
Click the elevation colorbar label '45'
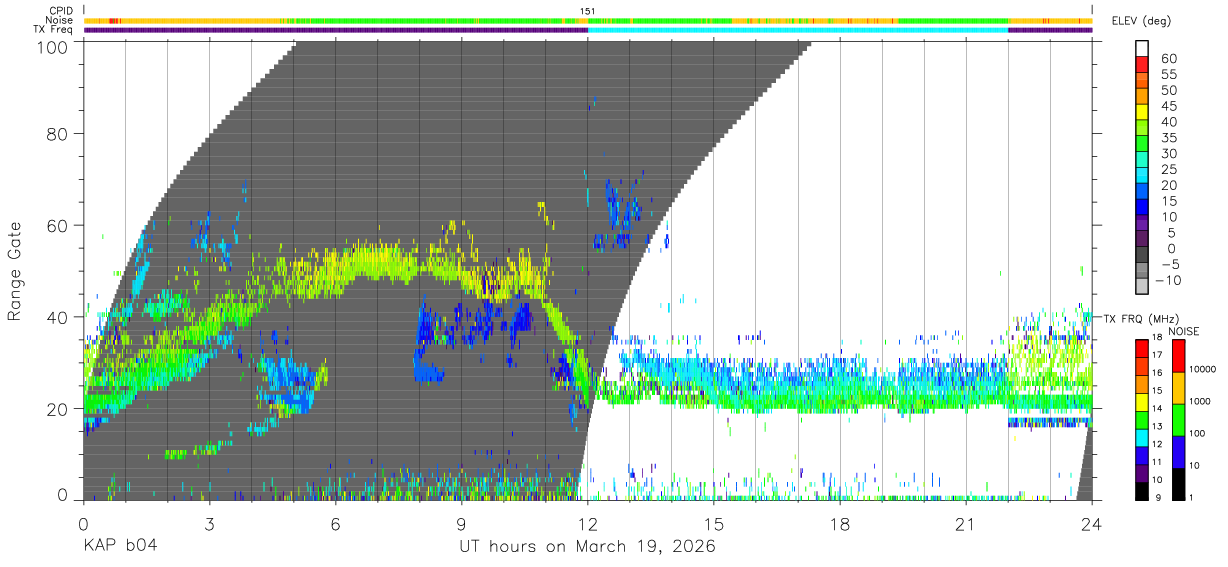(1168, 106)
